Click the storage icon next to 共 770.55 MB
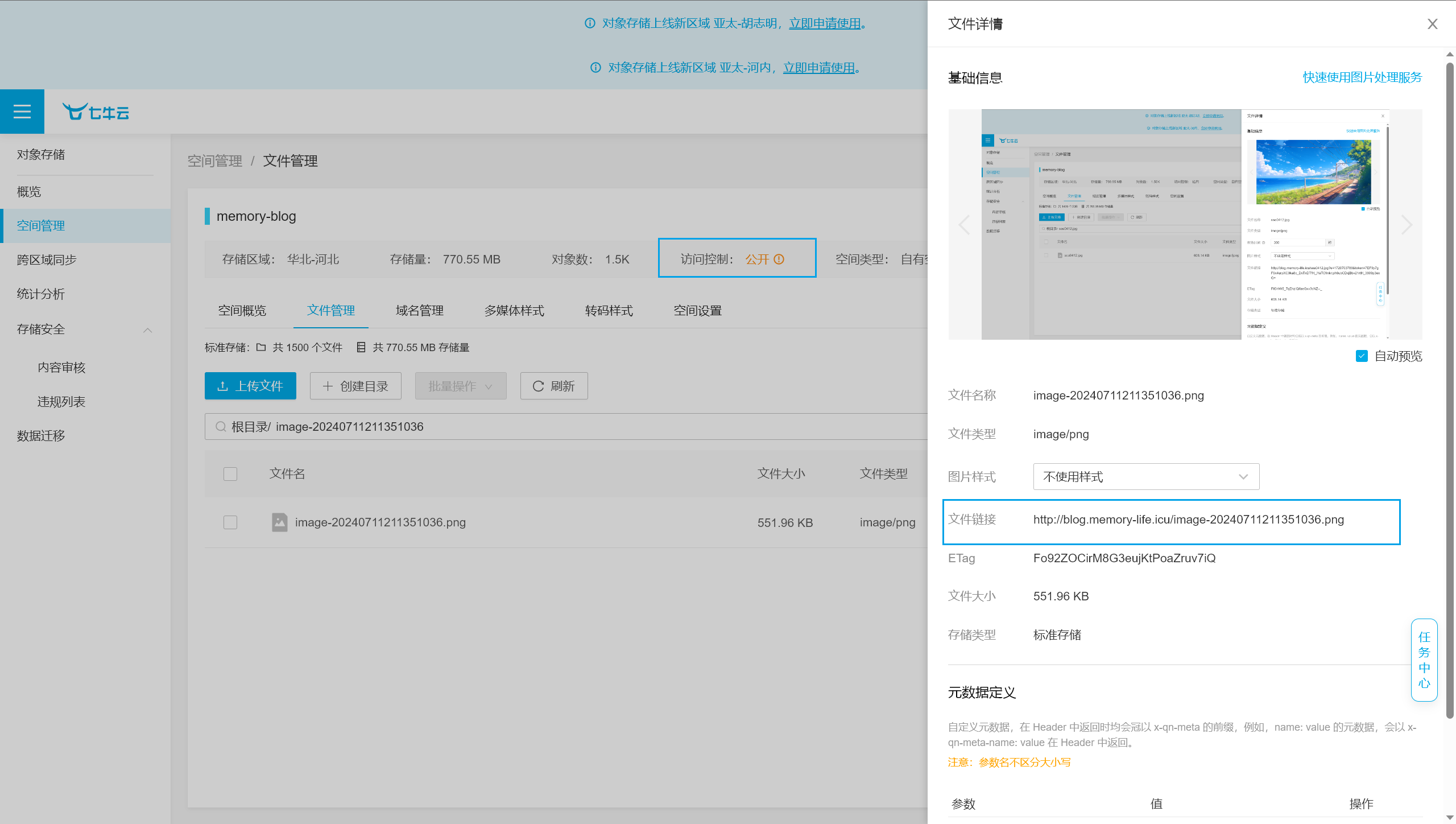 pos(361,347)
